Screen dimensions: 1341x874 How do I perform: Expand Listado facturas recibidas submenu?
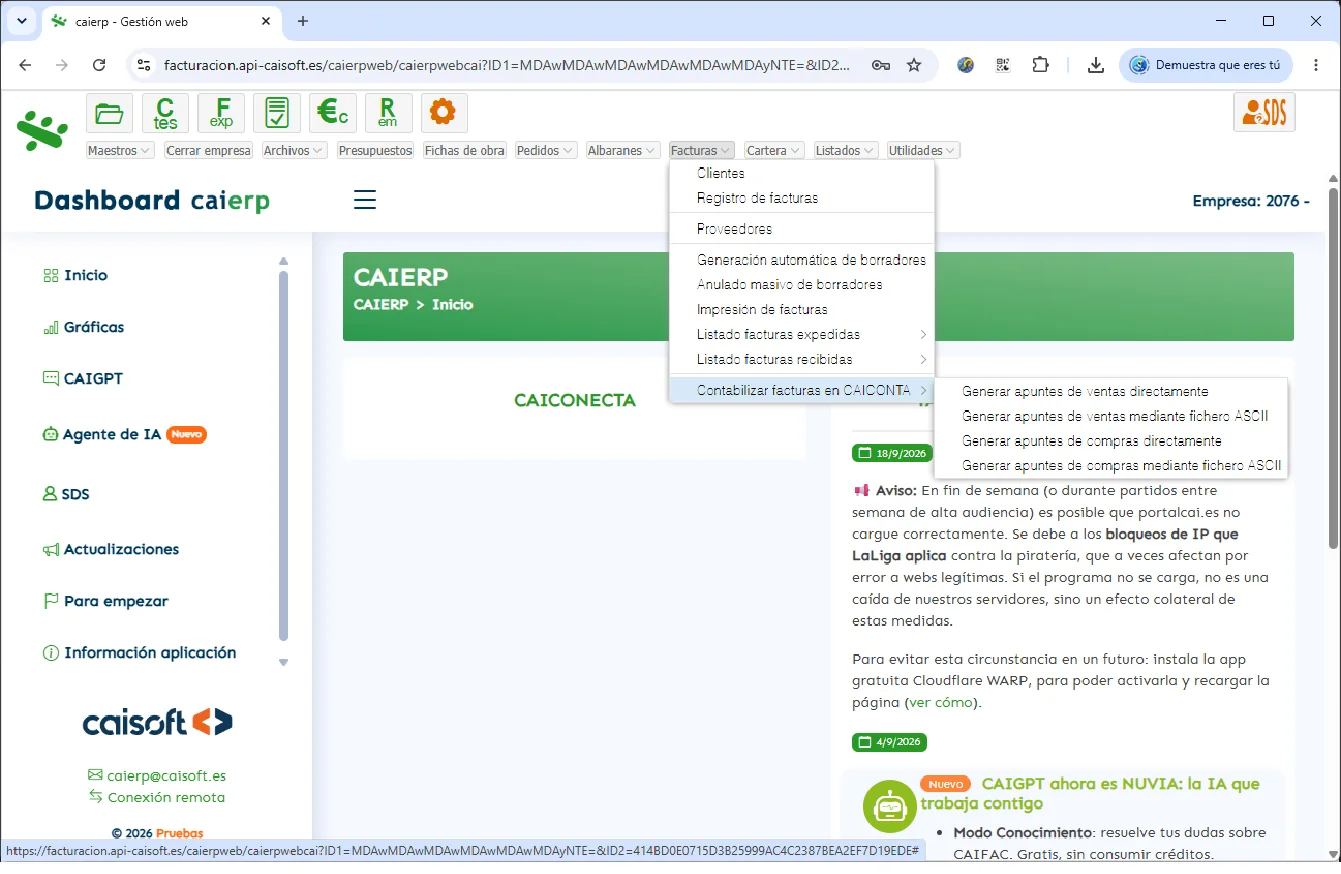pyautogui.click(x=801, y=359)
